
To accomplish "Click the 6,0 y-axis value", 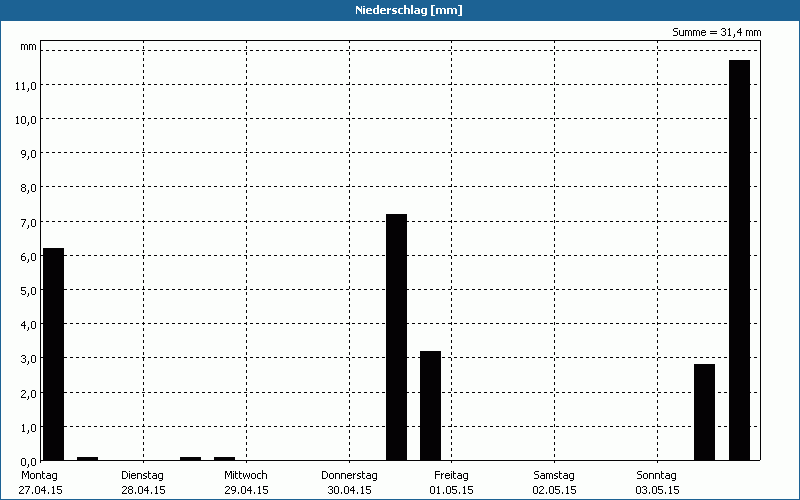I will (29, 257).
